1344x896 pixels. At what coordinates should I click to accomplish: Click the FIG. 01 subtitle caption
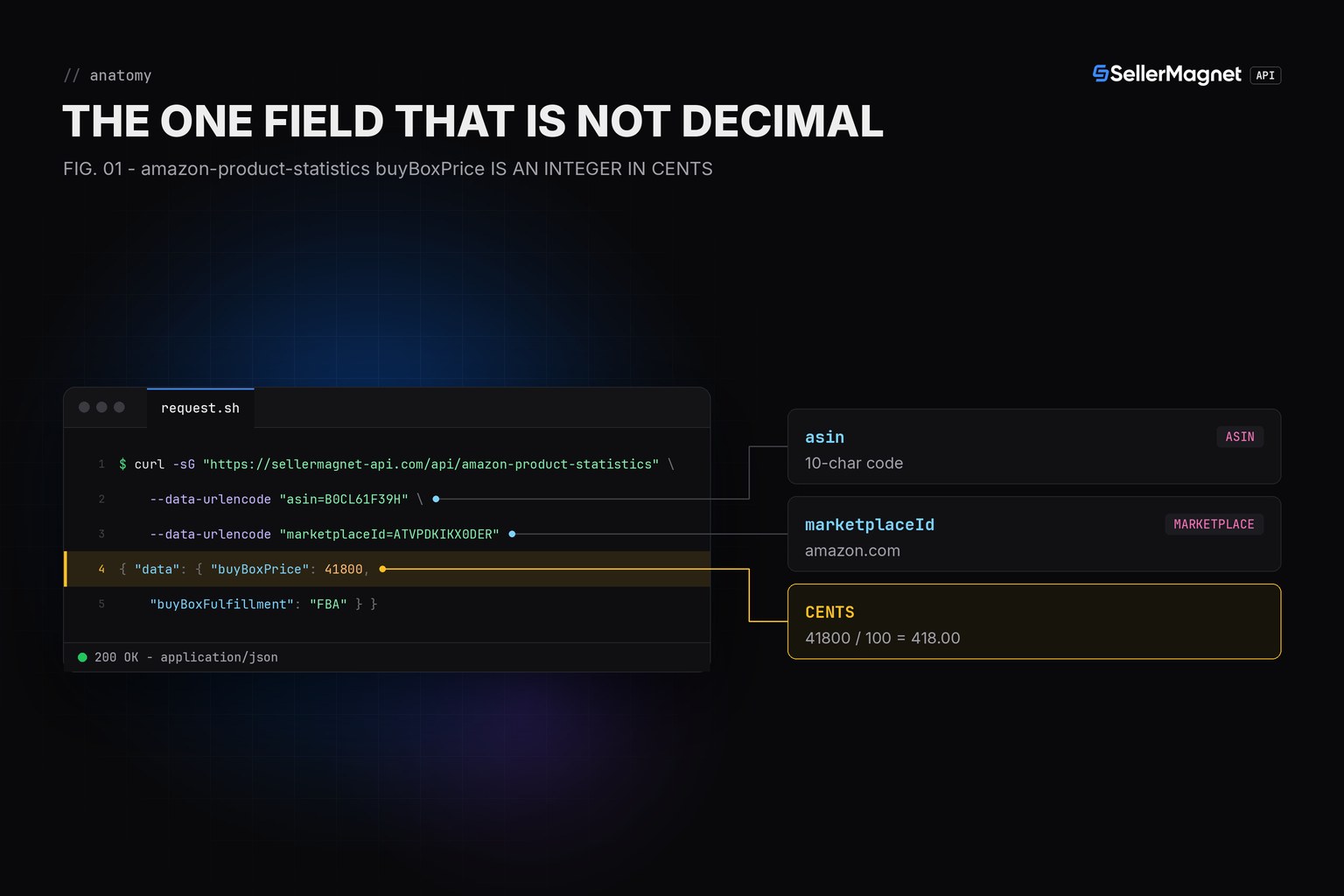(x=388, y=169)
